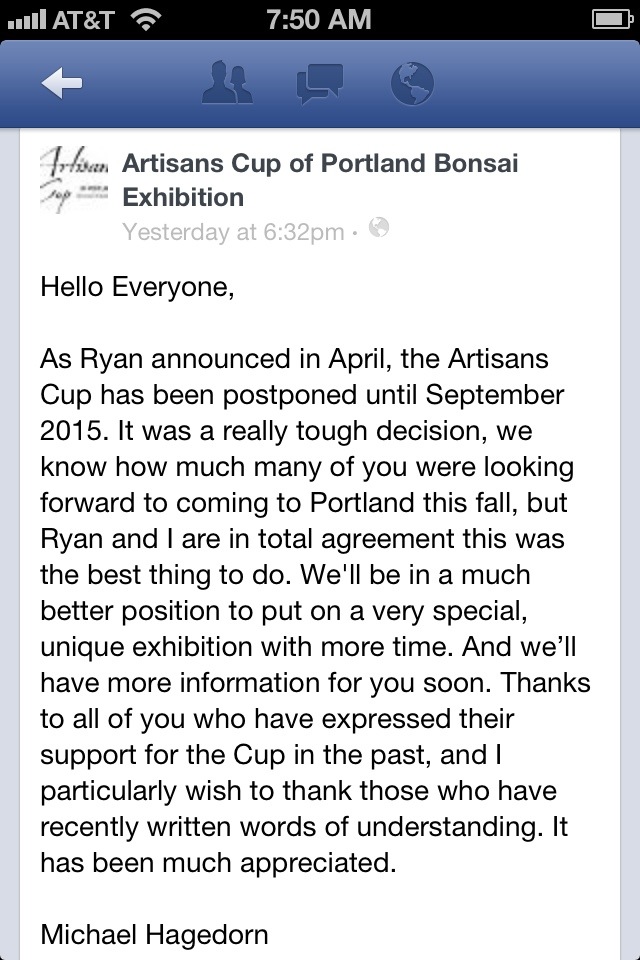This screenshot has width=640, height=960.
Task: Tap the public privacy globe beside timestamp
Action: [x=378, y=228]
